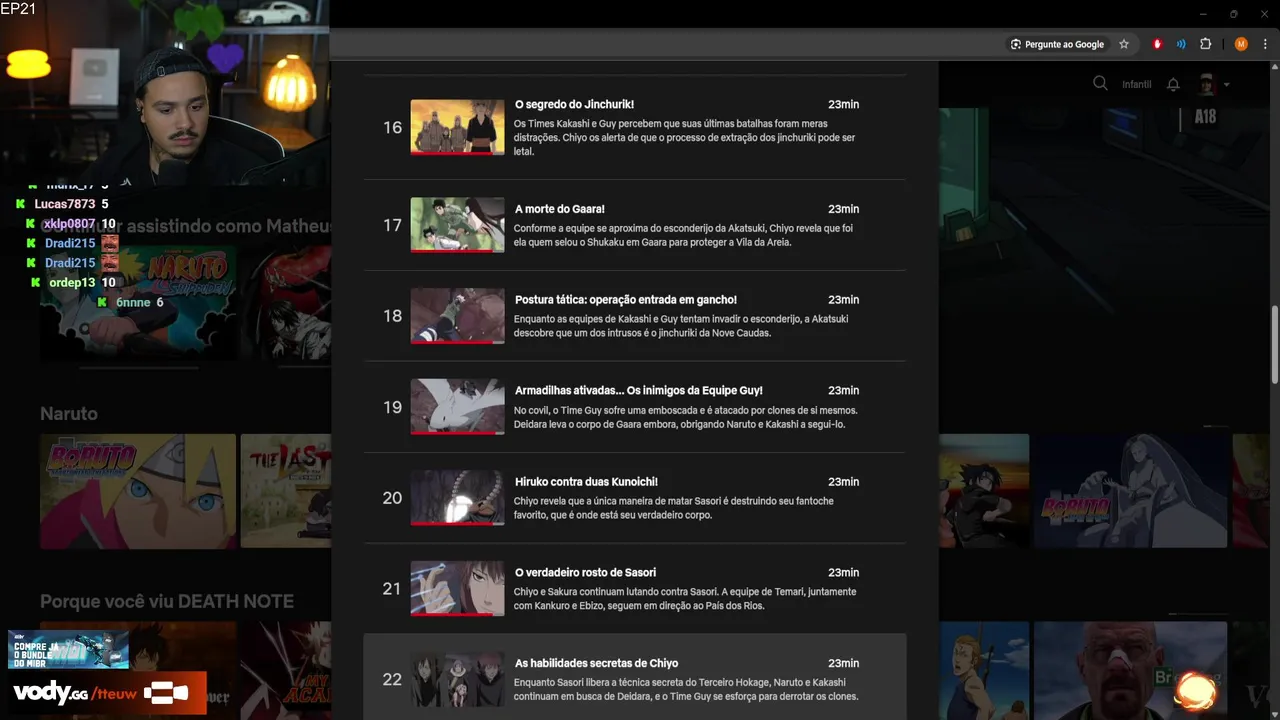Expand the Netflix profile dropdown caret
Viewport: 1280px width, 720px height.
click(1226, 85)
